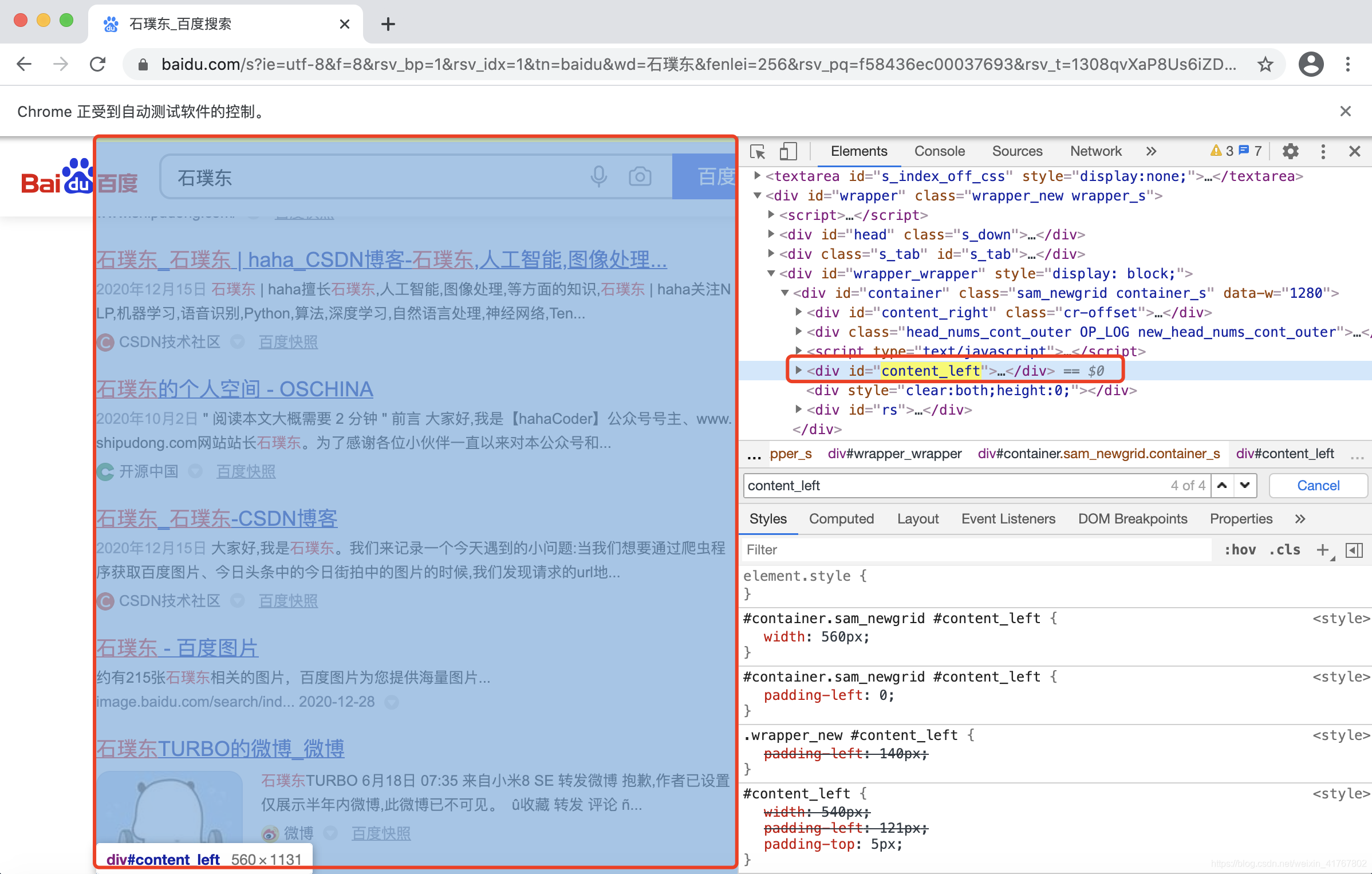Expand more DevTools panels chevron
1372x874 pixels.
click(1151, 151)
